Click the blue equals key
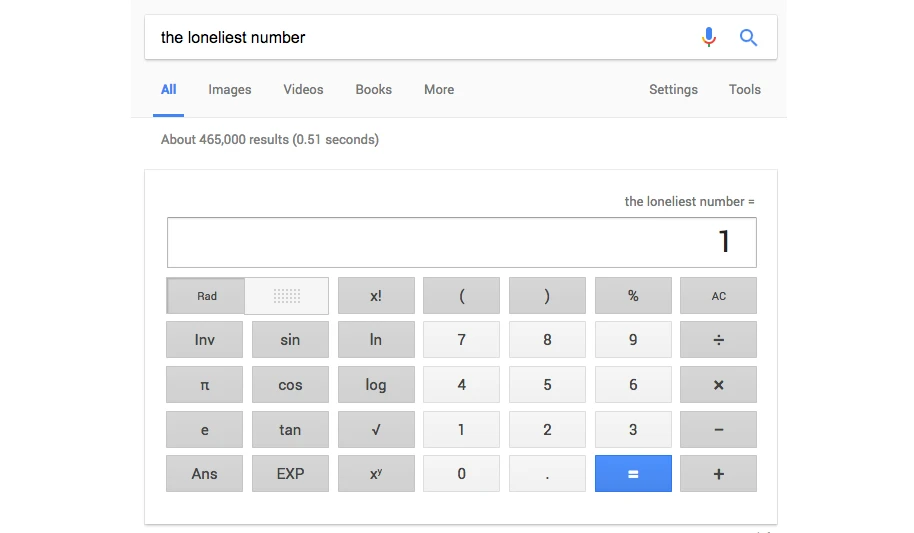This screenshot has width=914, height=533. pos(633,474)
